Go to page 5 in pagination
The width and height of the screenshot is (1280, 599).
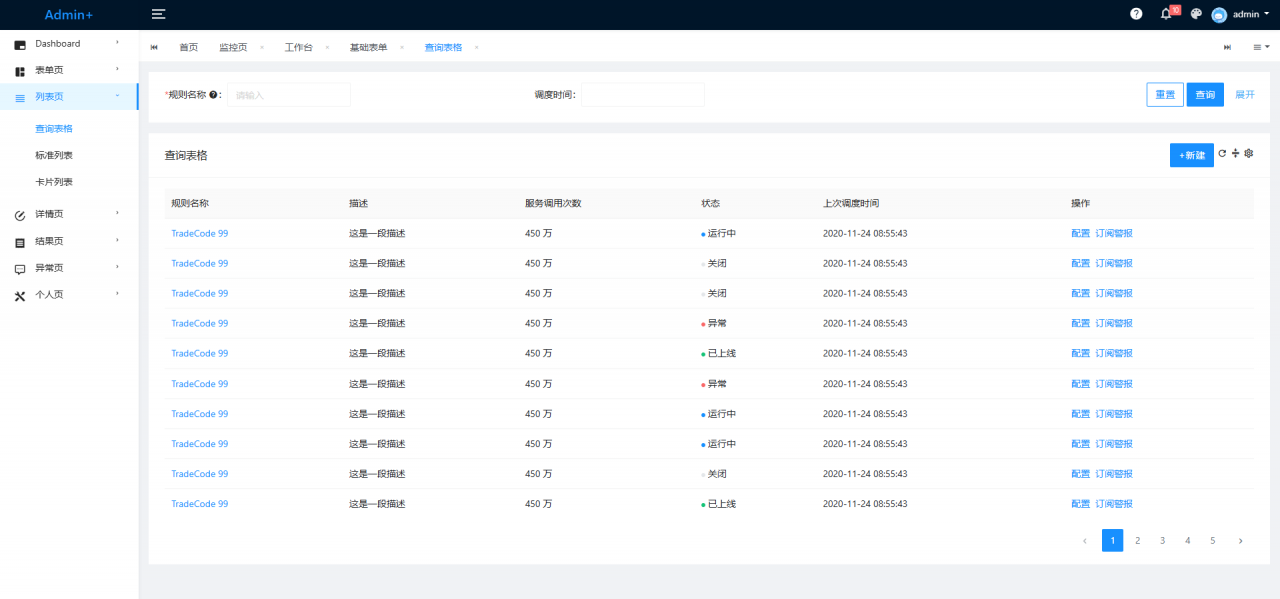click(1213, 541)
